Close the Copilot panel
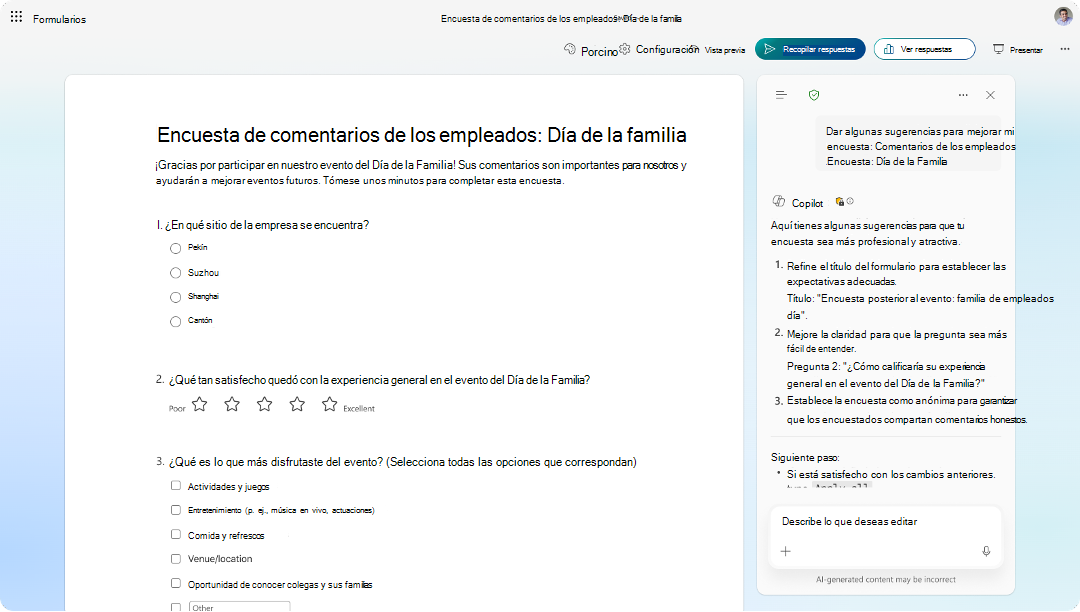The image size is (1080, 612). tap(990, 95)
